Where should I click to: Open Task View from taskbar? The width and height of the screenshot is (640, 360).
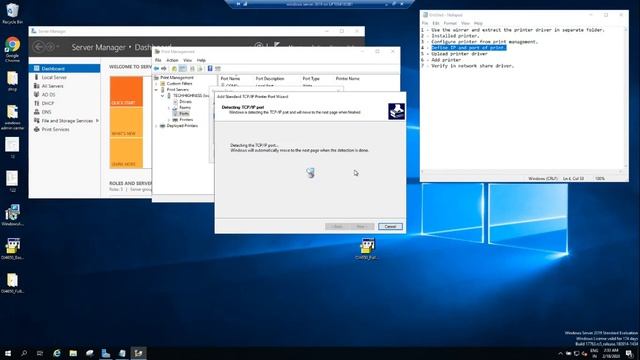(x=40, y=353)
